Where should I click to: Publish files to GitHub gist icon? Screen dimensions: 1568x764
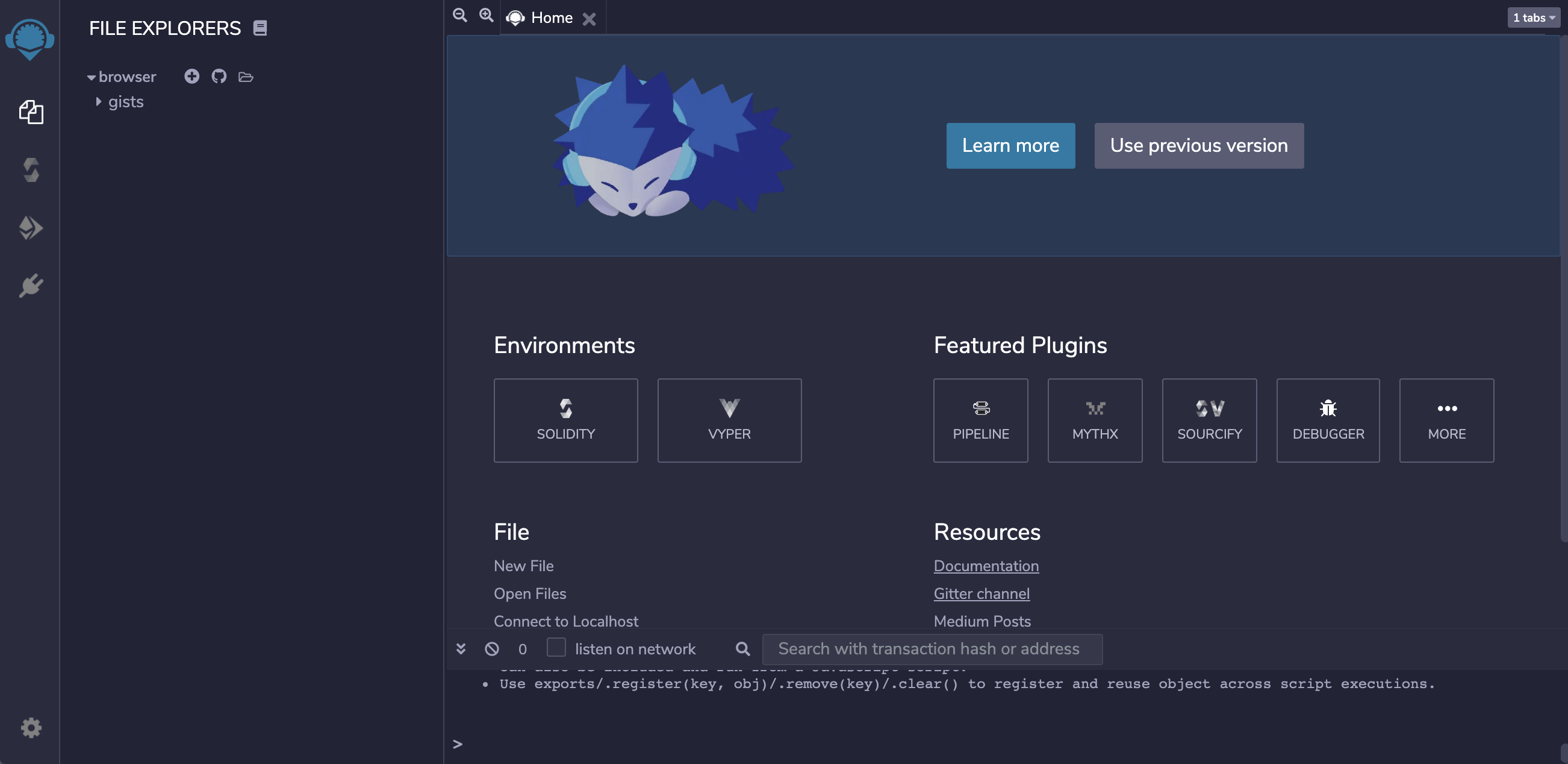pos(219,76)
